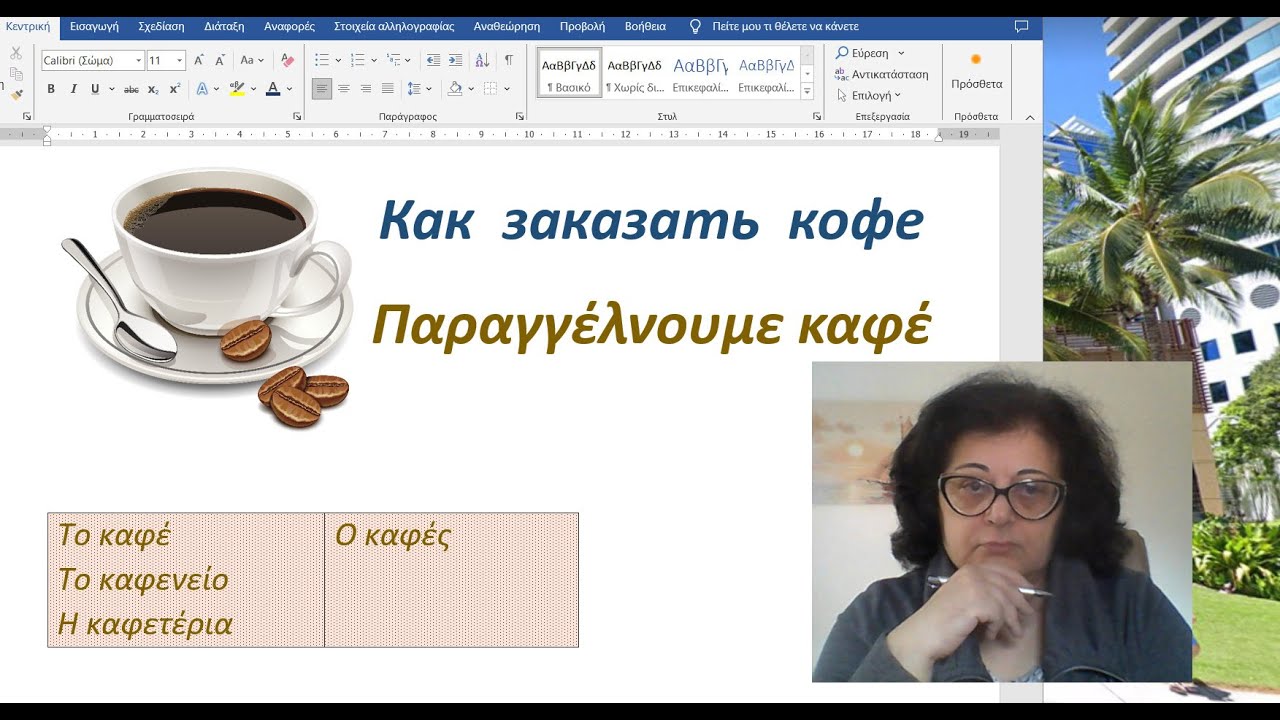Decrease paragraph indent

pyautogui.click(x=433, y=60)
